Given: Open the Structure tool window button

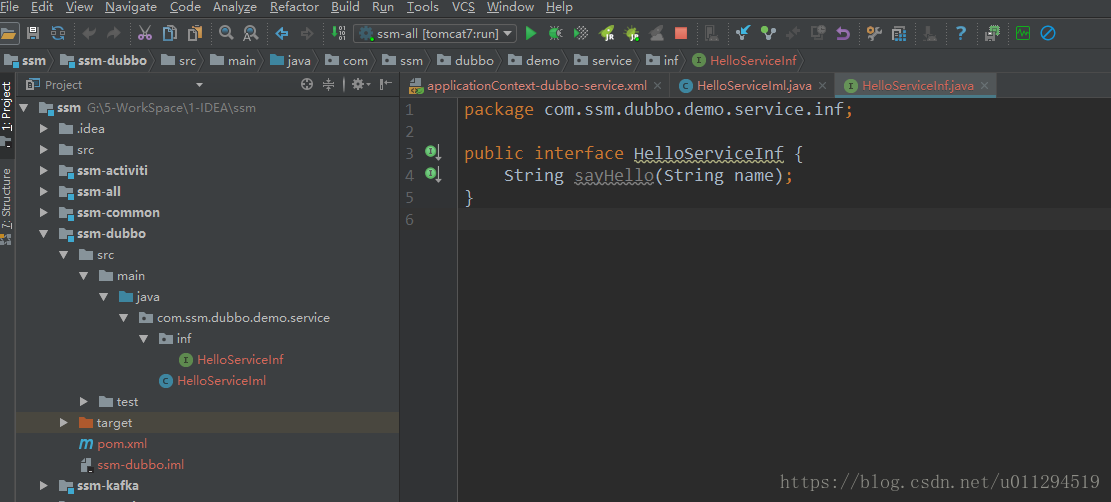Looking at the screenshot, I should 7,206.
